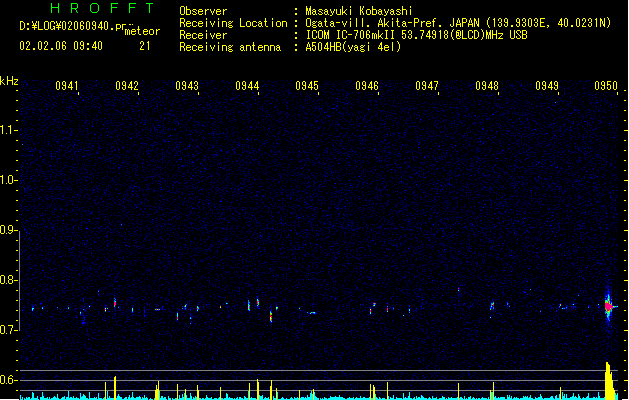
Task: Click the gray frequency range bar on left axis
Action: click(20, 280)
